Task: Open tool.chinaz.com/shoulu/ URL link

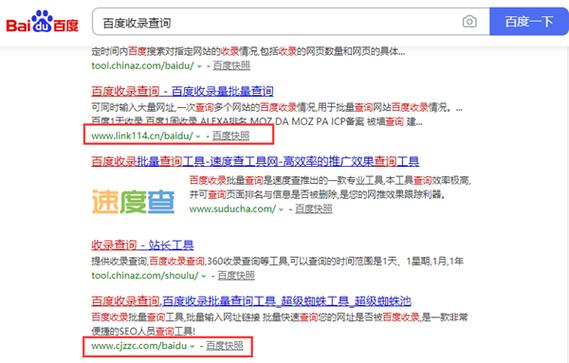Action: tap(145, 276)
